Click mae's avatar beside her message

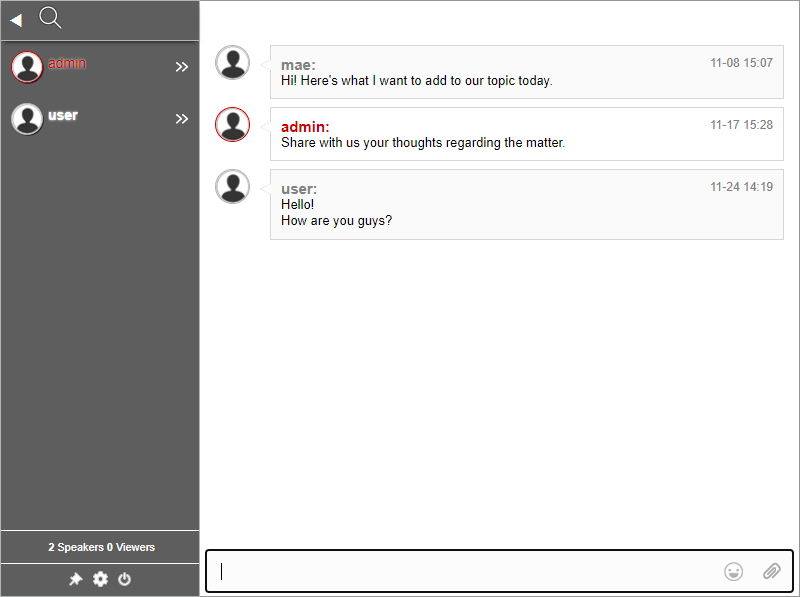click(x=233, y=63)
